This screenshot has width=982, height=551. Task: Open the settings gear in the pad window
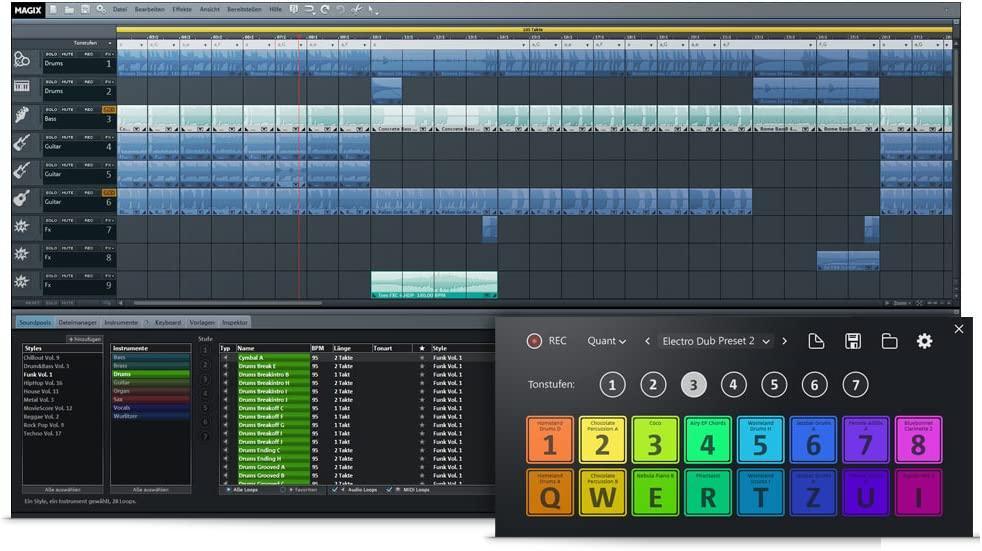[924, 341]
